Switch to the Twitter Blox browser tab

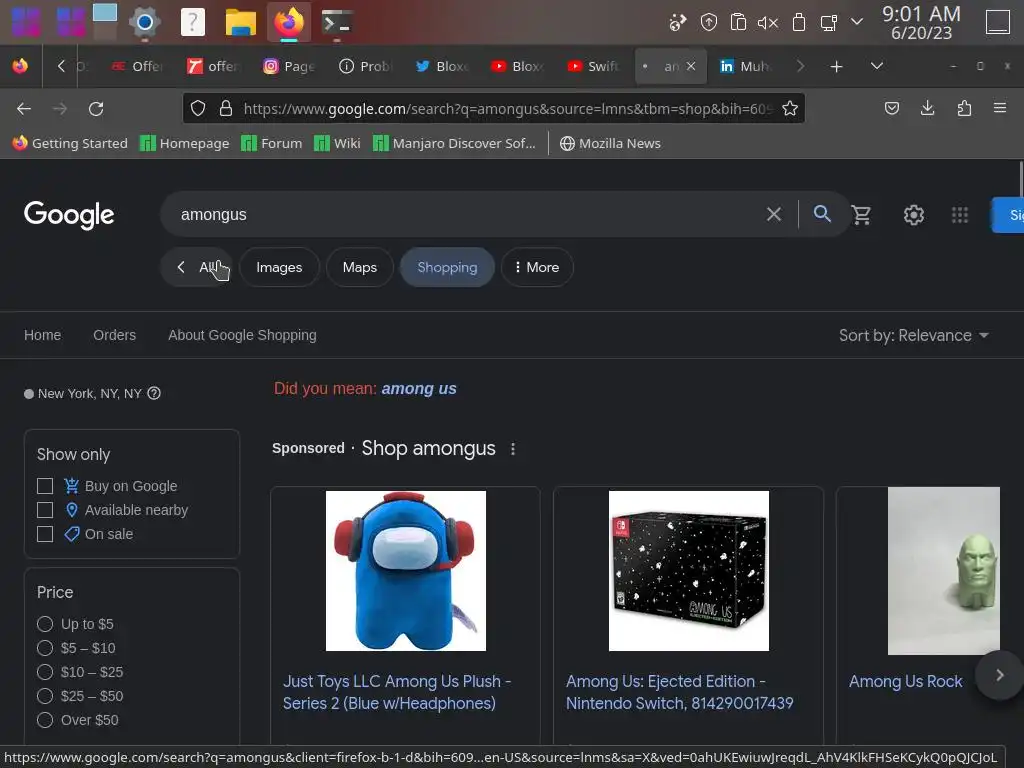pos(442,66)
